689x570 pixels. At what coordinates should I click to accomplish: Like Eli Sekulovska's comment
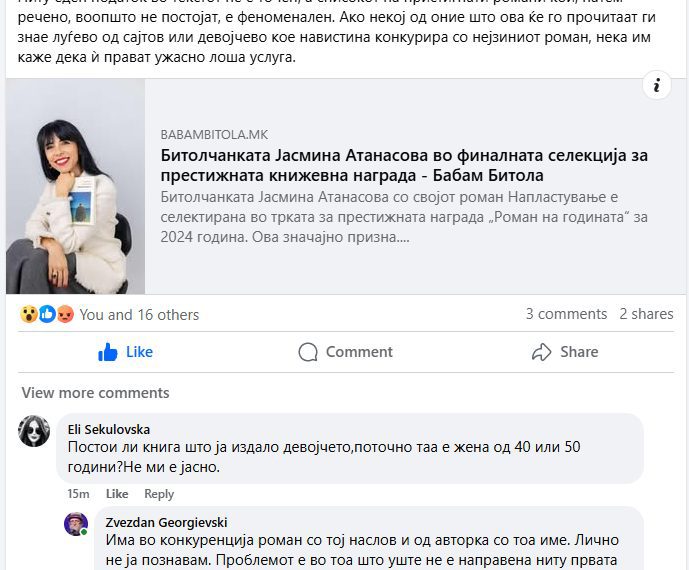tap(117, 494)
